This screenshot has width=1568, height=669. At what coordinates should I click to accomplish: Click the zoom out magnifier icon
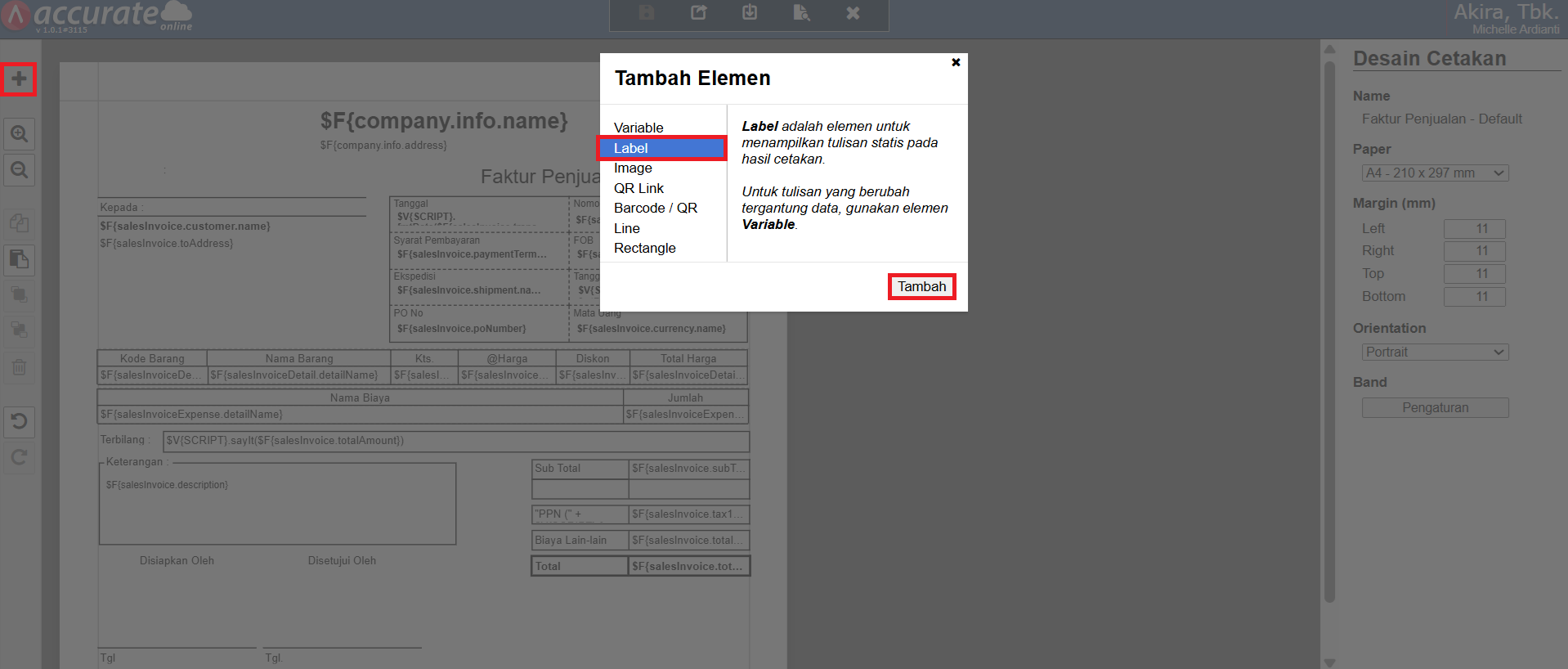click(x=19, y=170)
